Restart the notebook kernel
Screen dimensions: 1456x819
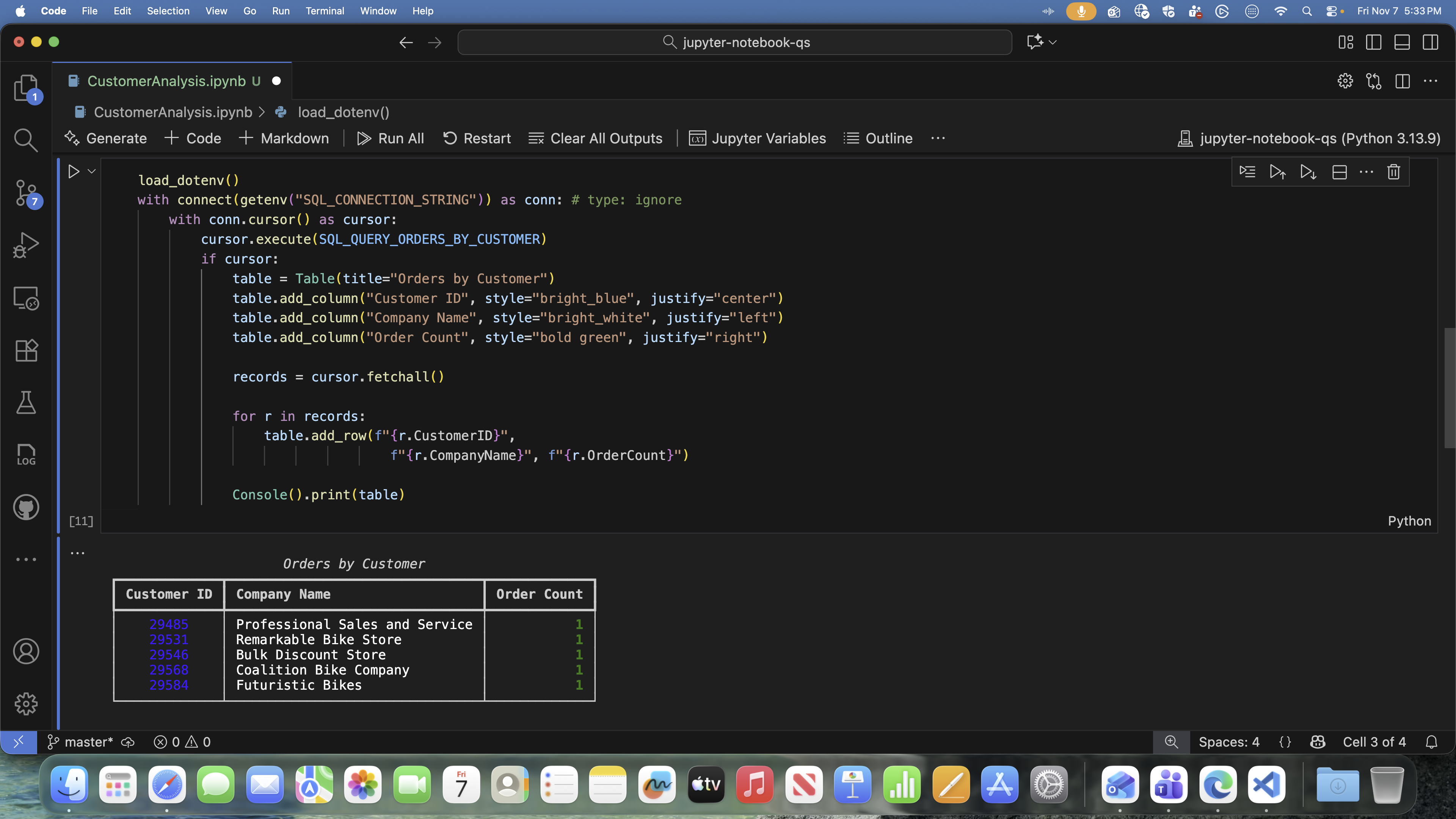pos(477,138)
